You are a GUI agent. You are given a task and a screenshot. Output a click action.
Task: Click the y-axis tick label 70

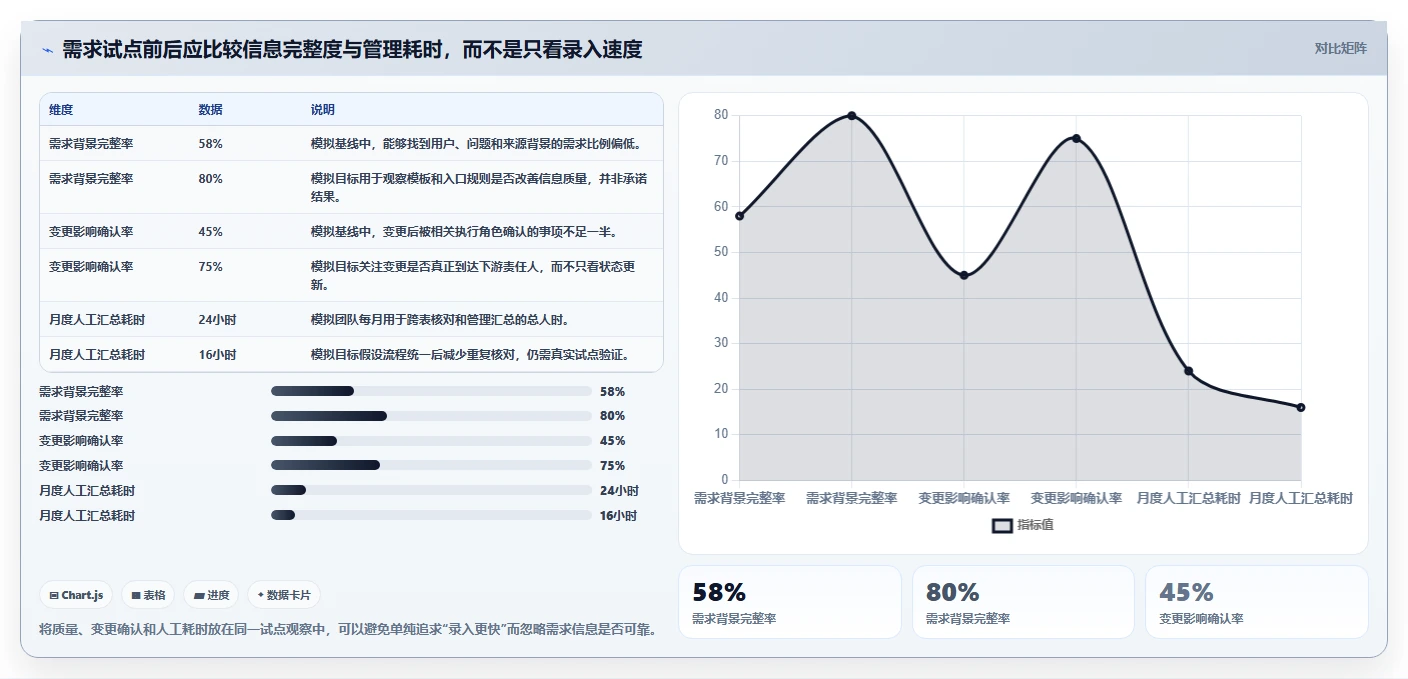[x=721, y=161]
